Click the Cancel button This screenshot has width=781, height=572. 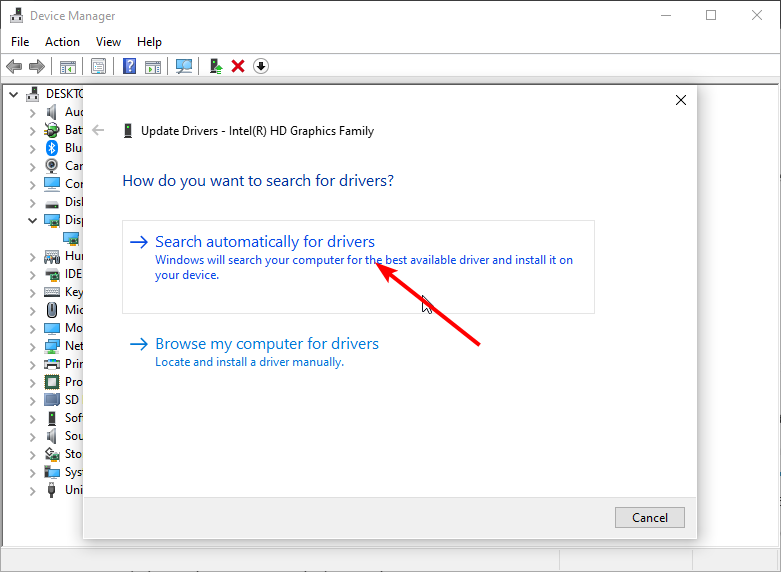650,518
